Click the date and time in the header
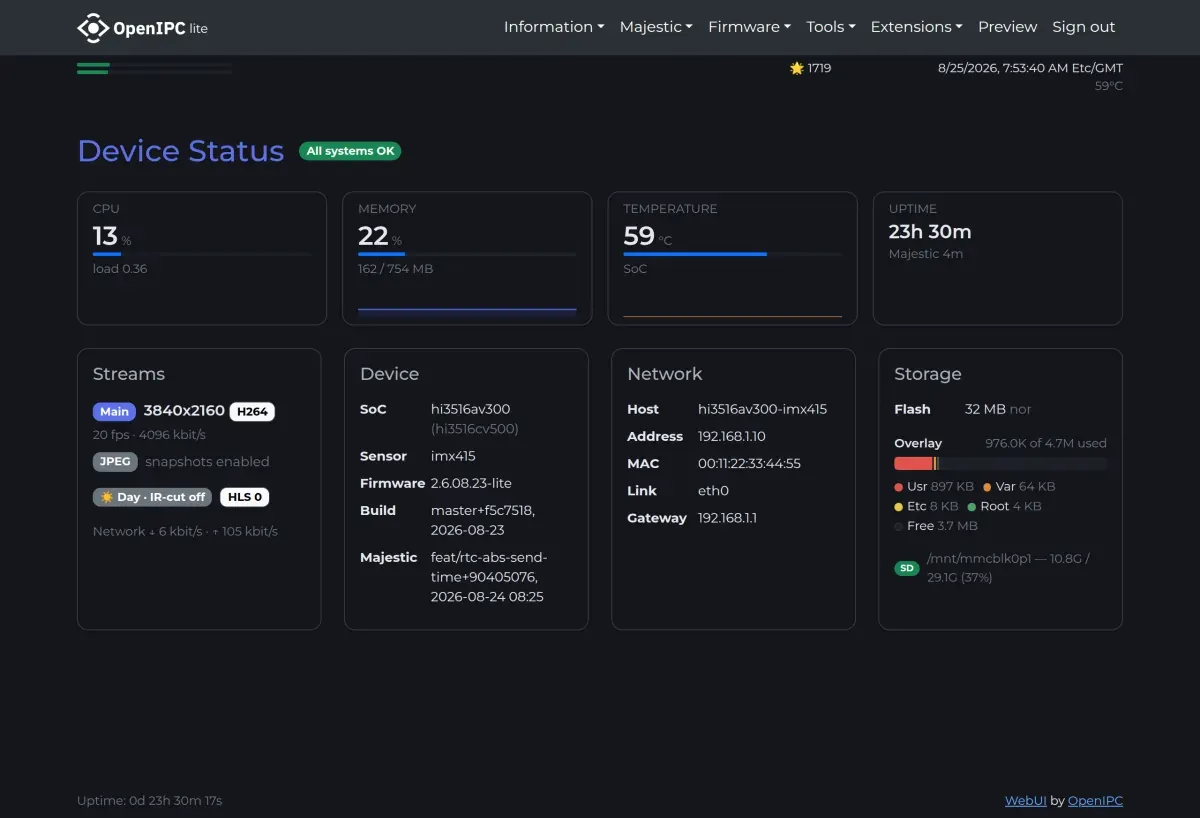Image resolution: width=1200 pixels, height=818 pixels. coord(1030,68)
